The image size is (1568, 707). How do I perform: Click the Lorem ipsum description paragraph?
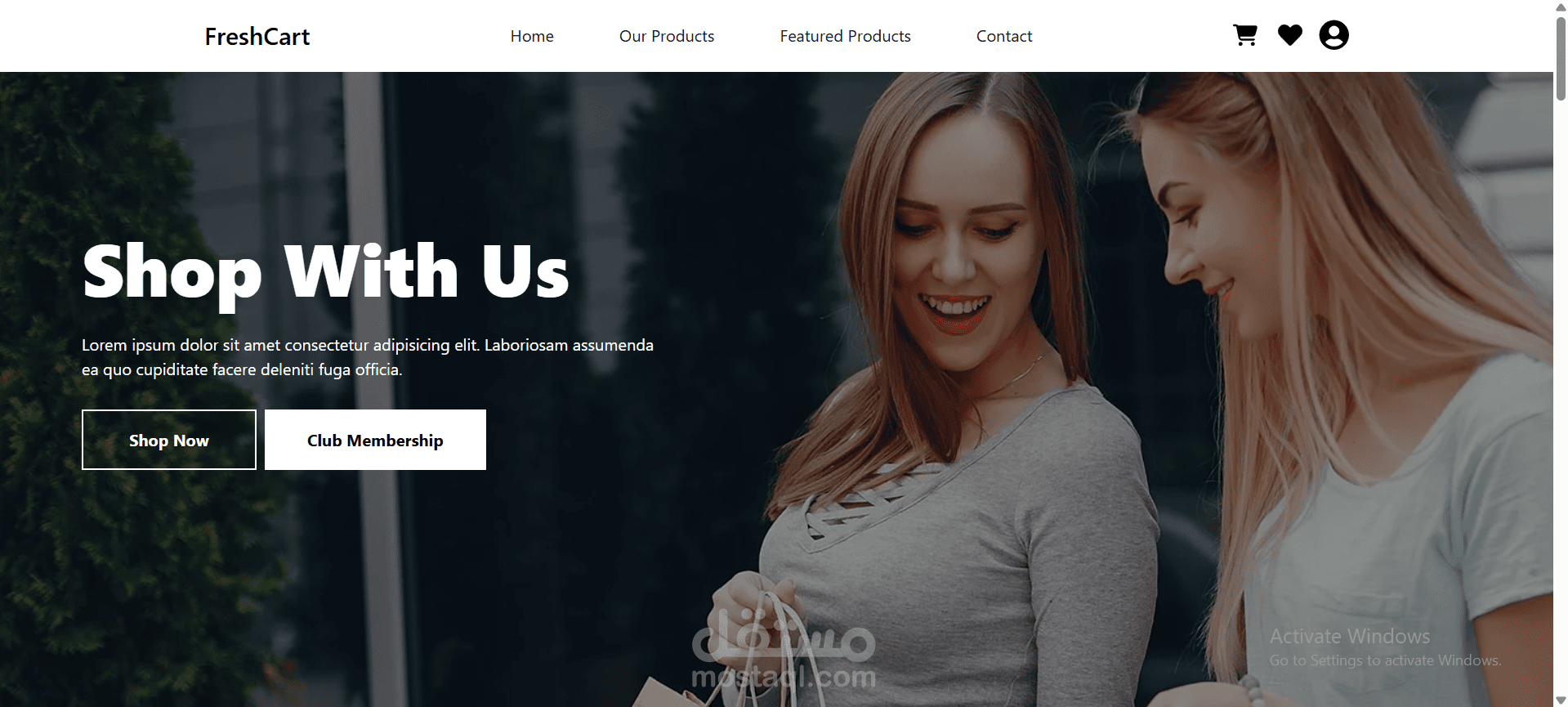pos(368,357)
